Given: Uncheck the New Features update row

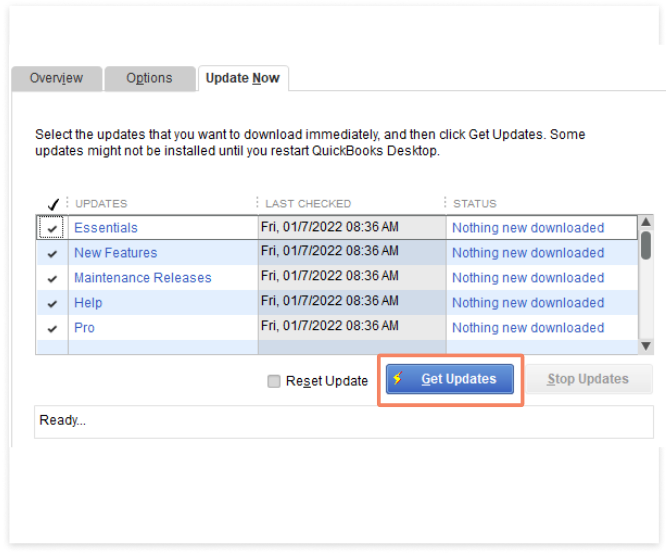Looking at the screenshot, I should coord(52,253).
